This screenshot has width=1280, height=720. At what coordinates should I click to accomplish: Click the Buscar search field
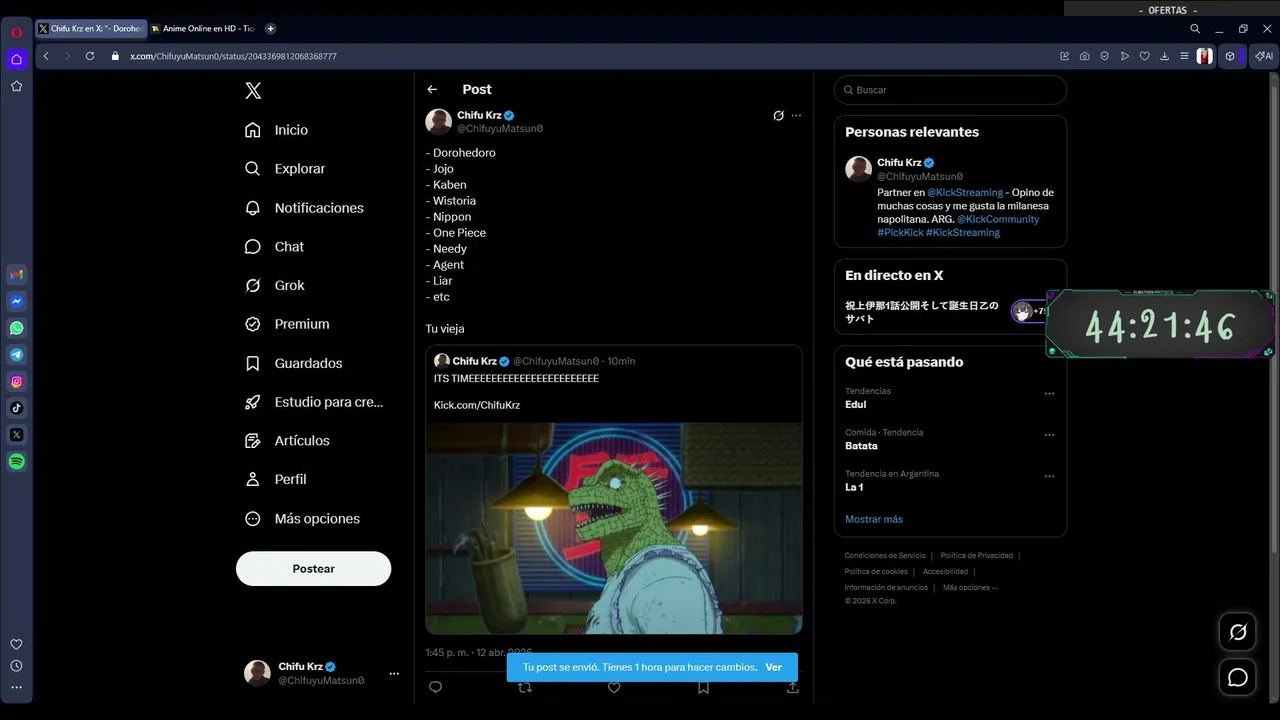click(x=950, y=90)
